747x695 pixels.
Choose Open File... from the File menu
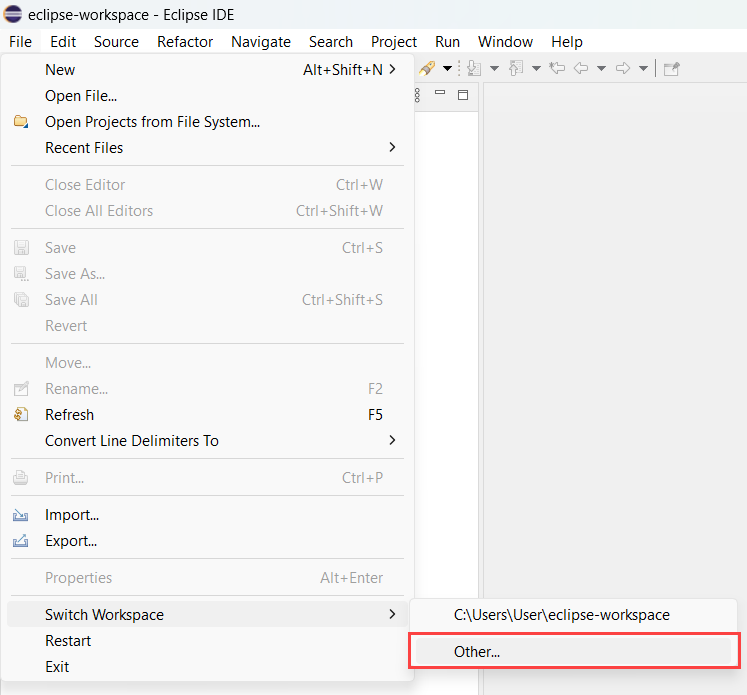click(207, 96)
